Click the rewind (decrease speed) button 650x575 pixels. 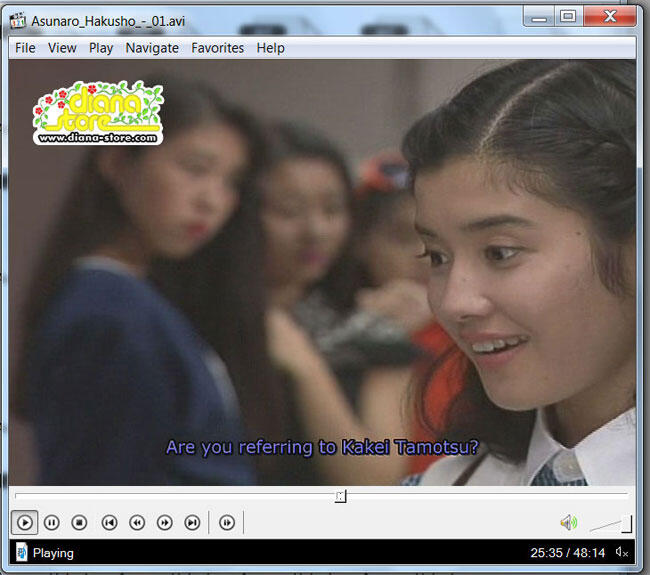[137, 523]
